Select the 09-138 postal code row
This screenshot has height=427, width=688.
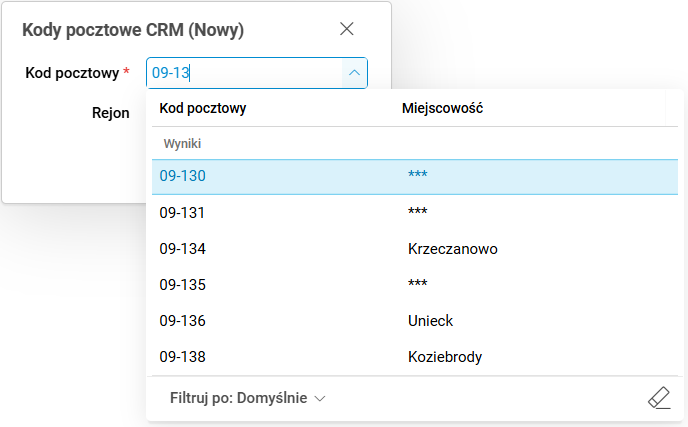coord(183,356)
